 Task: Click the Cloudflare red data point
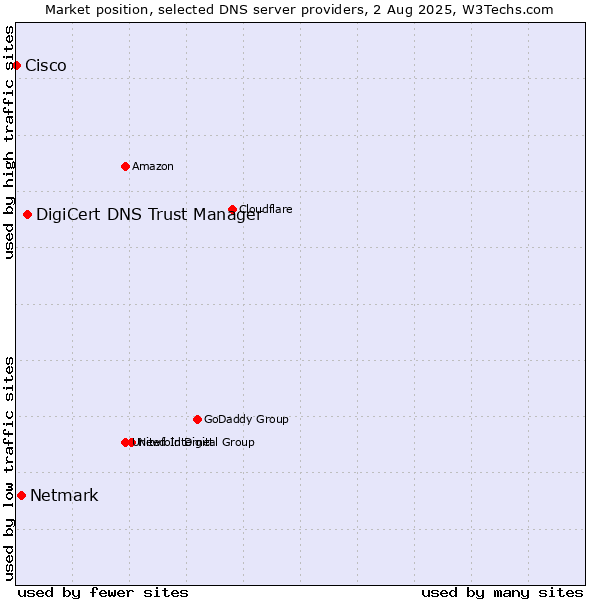(232, 209)
